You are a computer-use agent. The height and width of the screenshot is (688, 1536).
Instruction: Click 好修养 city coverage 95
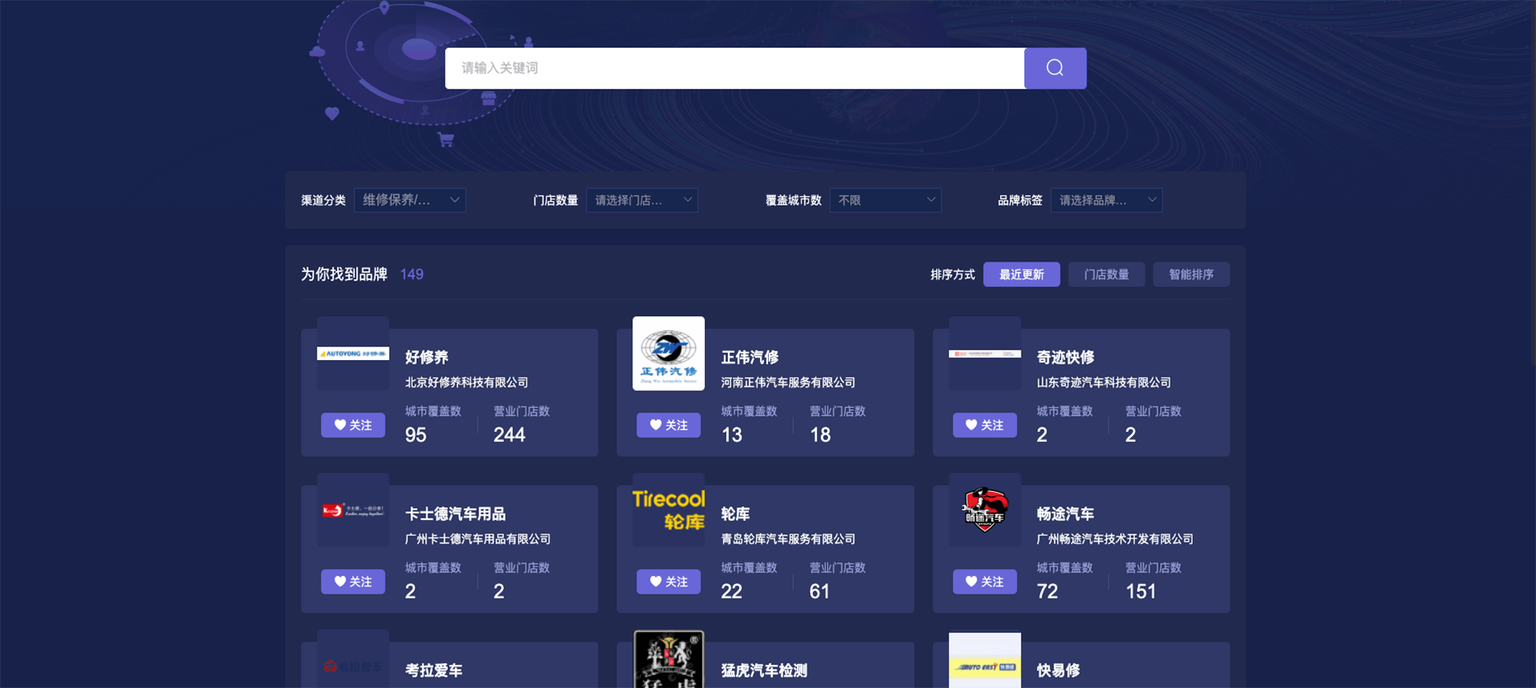[x=416, y=435]
